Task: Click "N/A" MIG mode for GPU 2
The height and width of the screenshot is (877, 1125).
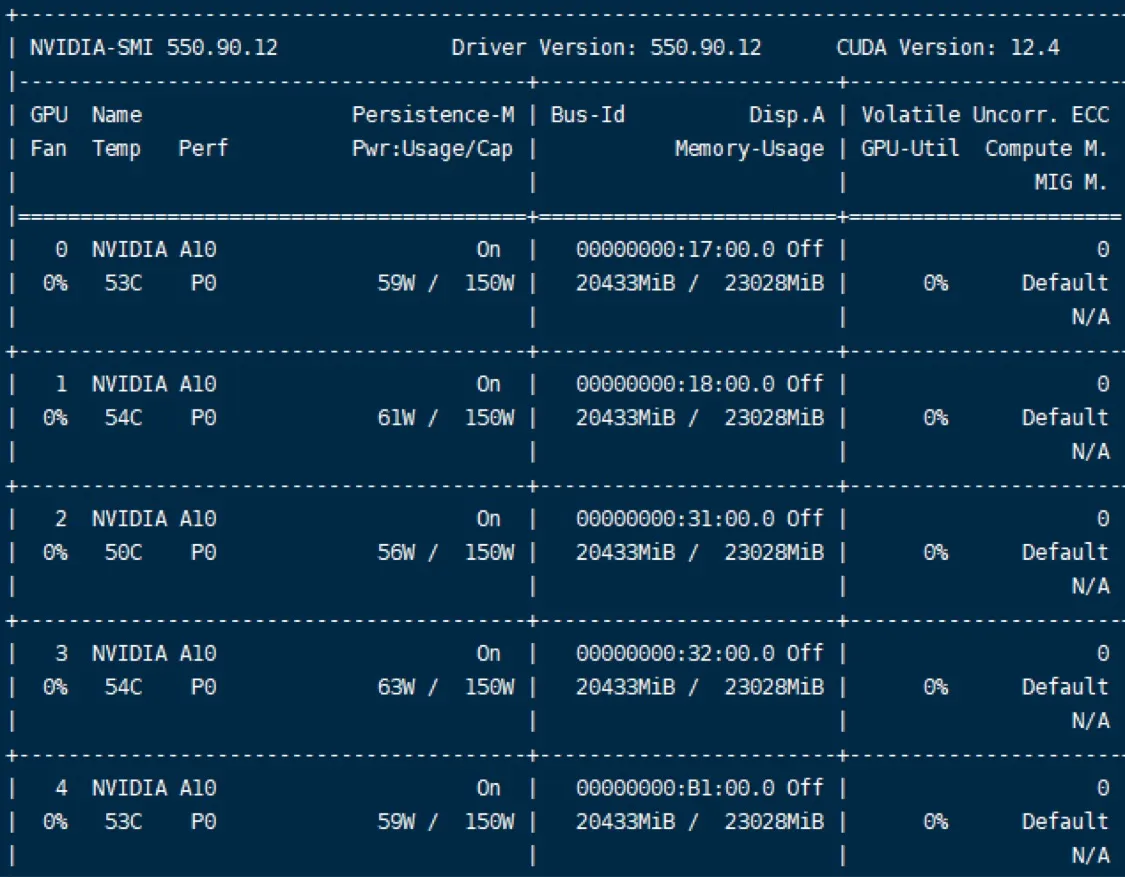Action: [1091, 586]
